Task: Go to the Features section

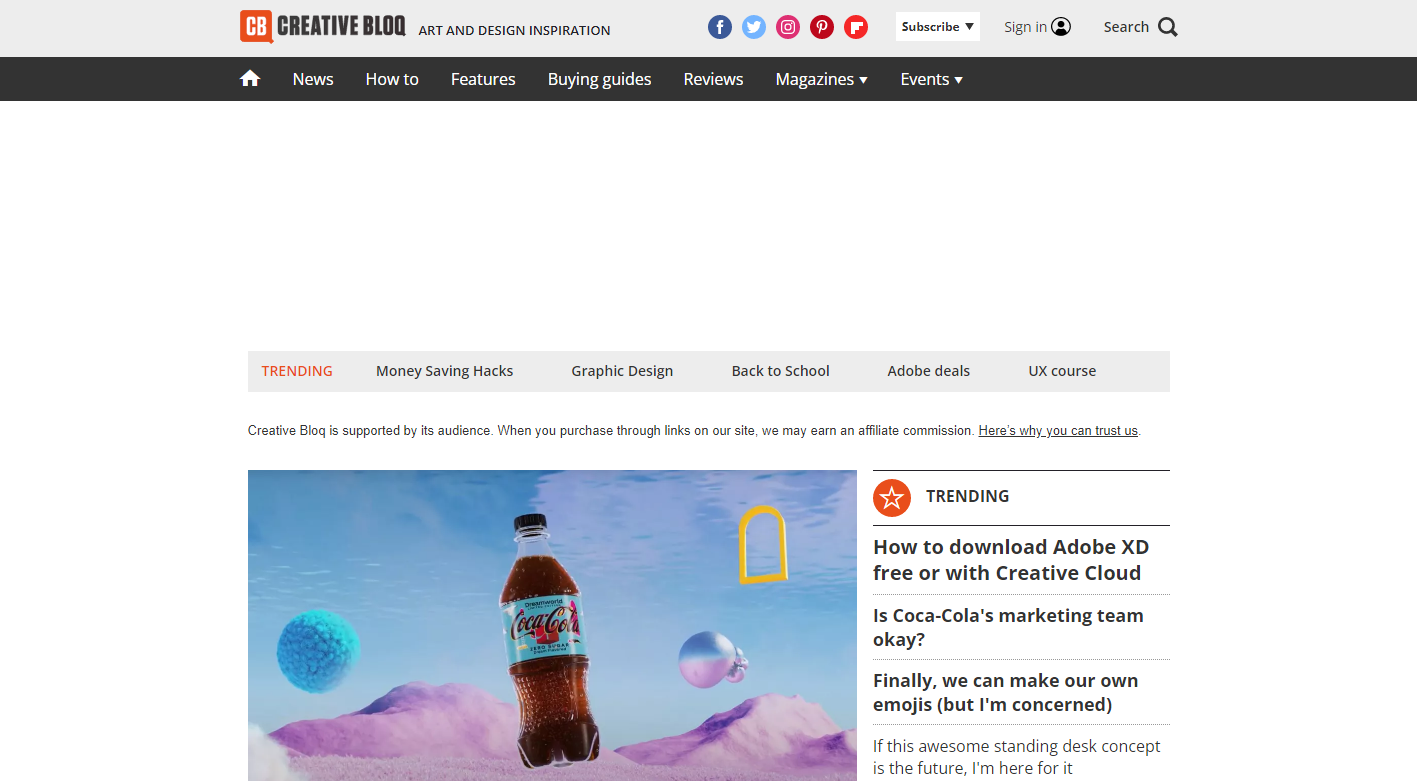Action: pyautogui.click(x=483, y=79)
